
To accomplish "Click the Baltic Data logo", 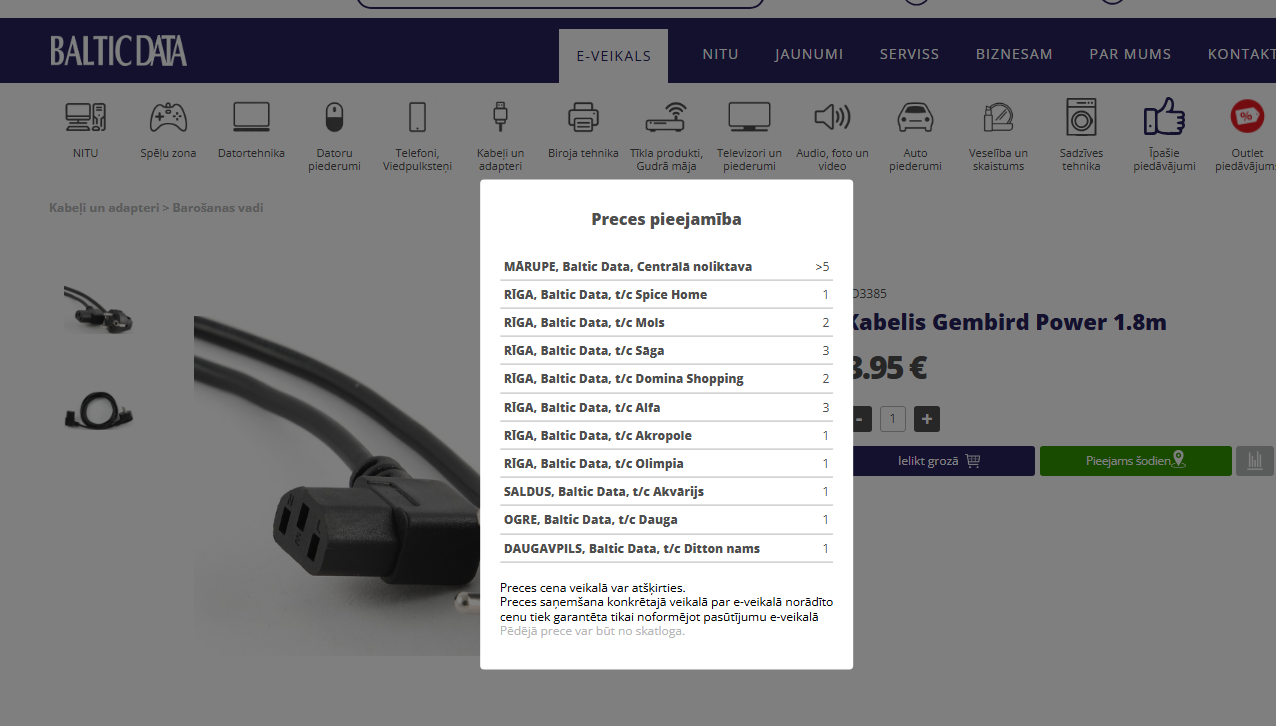I will click(x=119, y=51).
